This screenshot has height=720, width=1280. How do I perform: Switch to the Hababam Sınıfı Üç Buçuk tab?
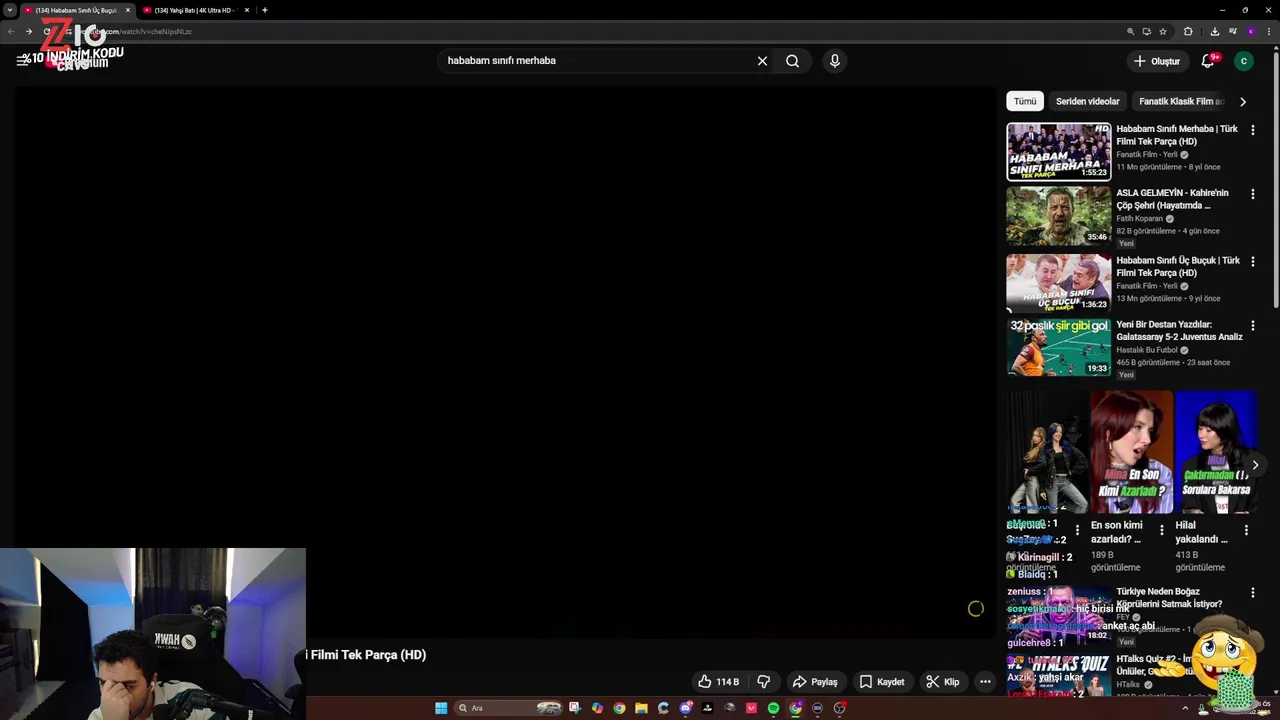coord(75,10)
